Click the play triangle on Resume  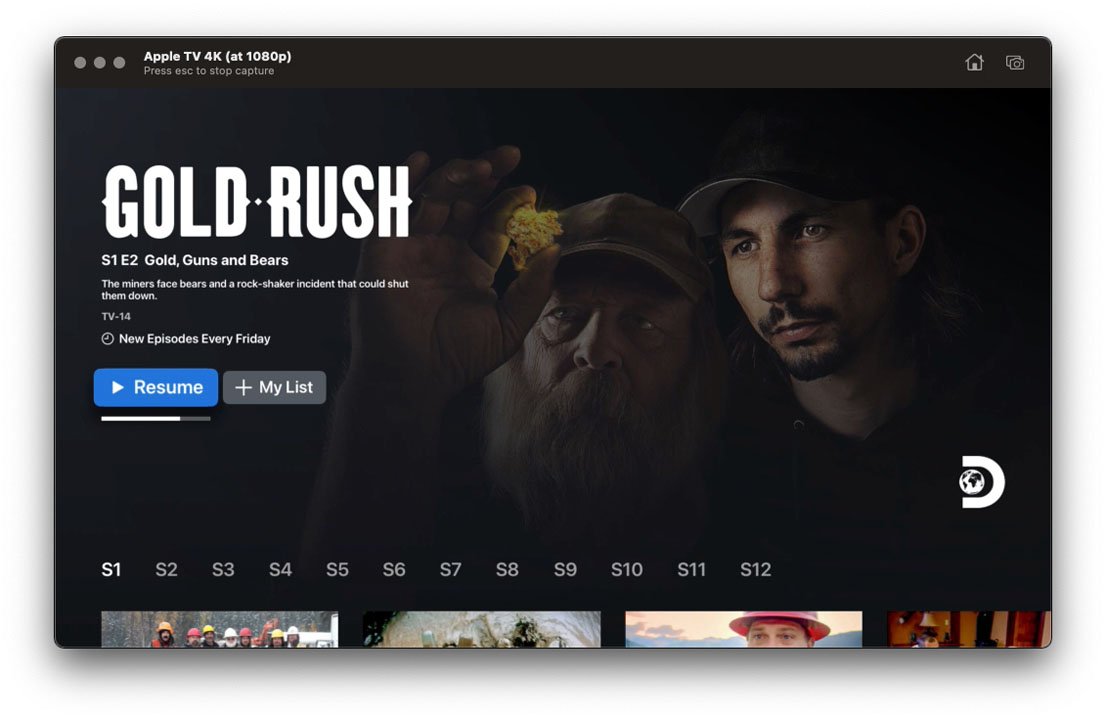coord(117,387)
